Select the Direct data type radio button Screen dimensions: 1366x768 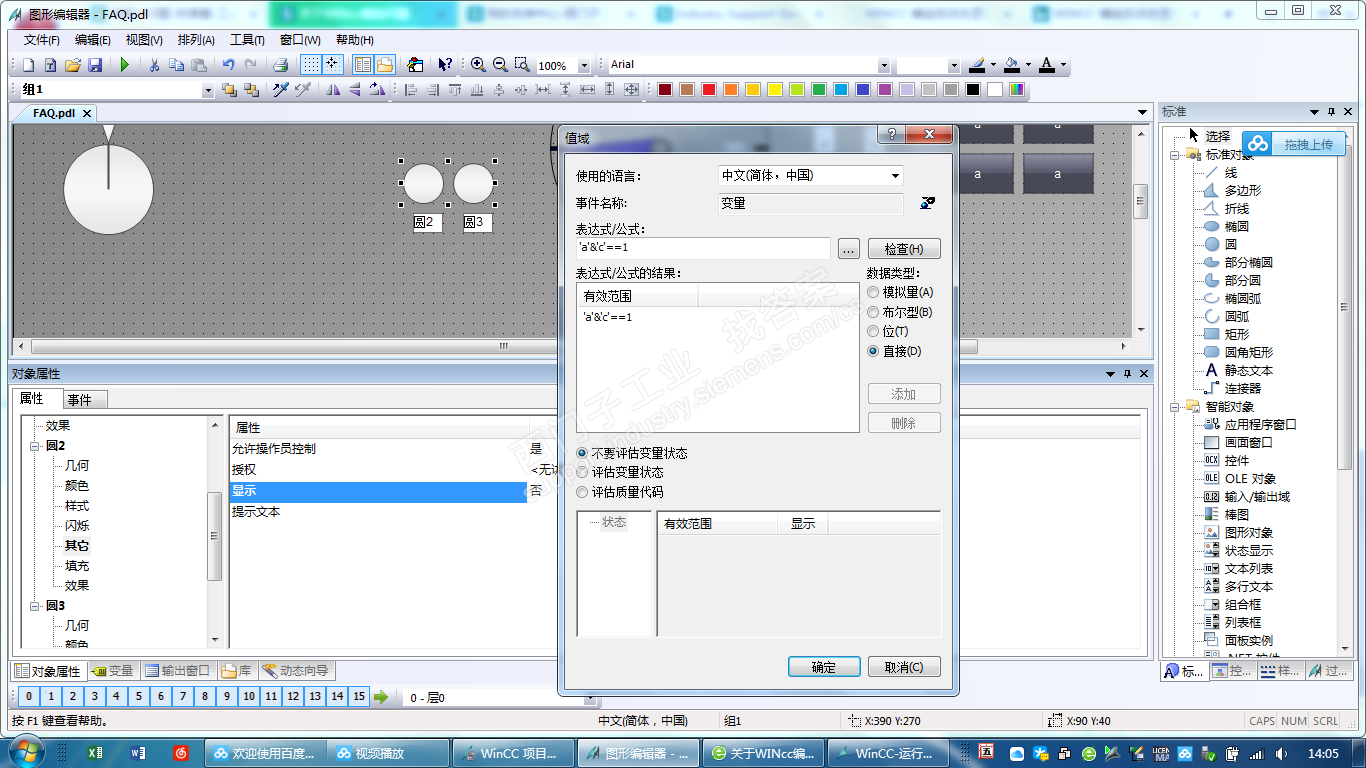[x=874, y=351]
